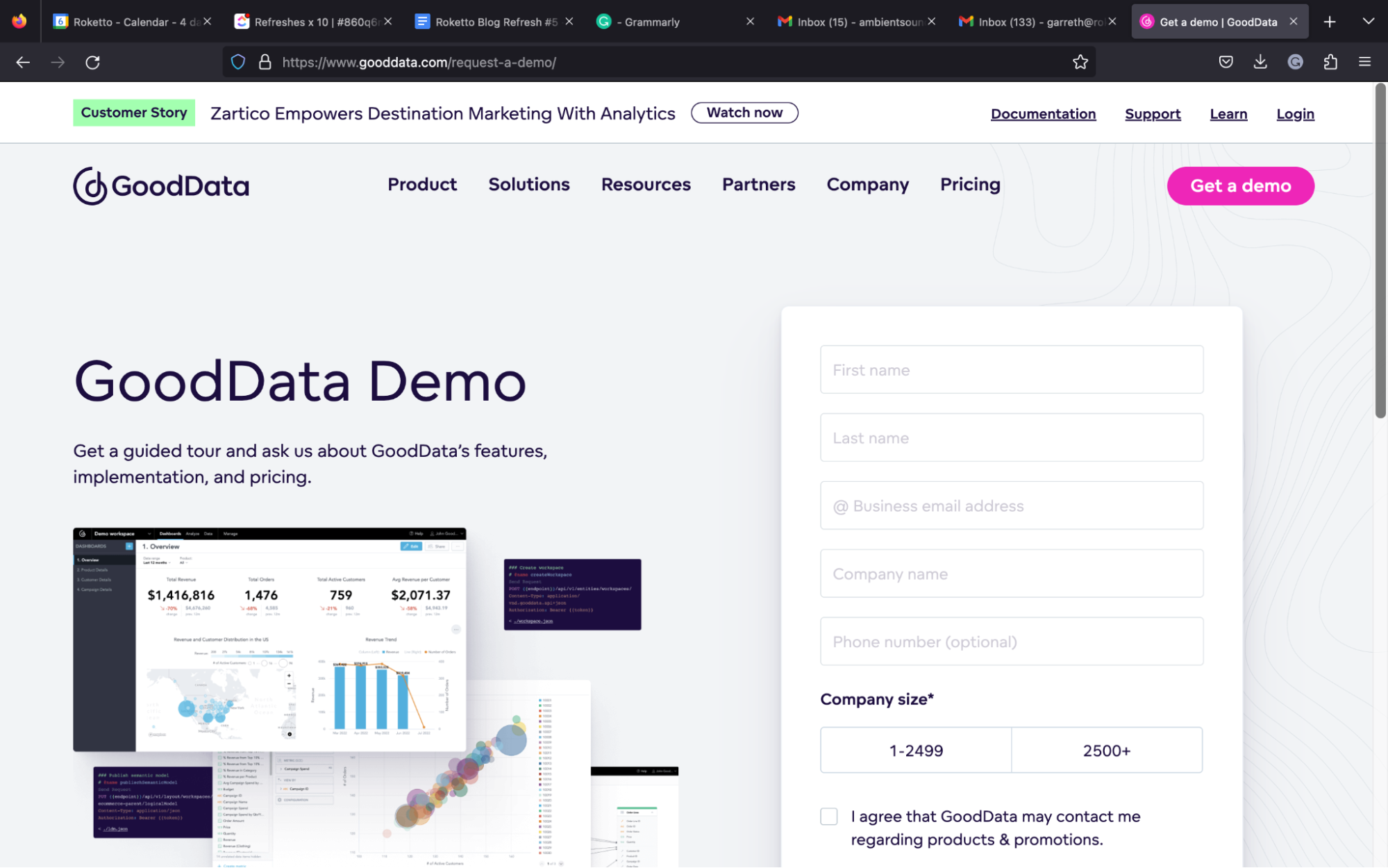
Task: Click the tracking protection shield icon
Action: (x=238, y=62)
